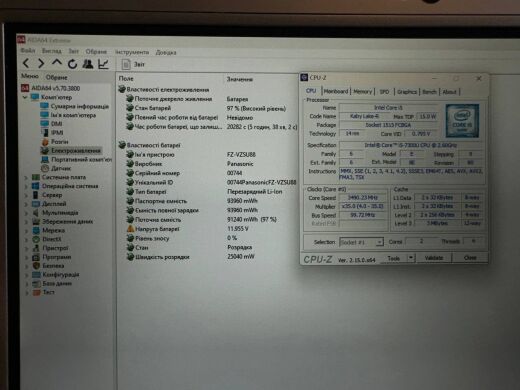Viewport: 520px width, 390px height.
Task: Switch to the SPD tab in CPU-Z
Action: click(384, 92)
